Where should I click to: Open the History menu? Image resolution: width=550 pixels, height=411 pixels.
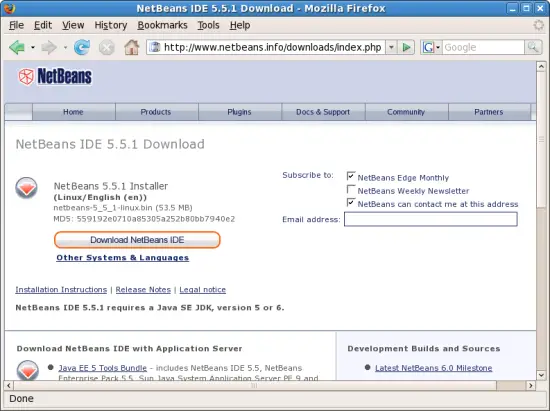[110, 25]
